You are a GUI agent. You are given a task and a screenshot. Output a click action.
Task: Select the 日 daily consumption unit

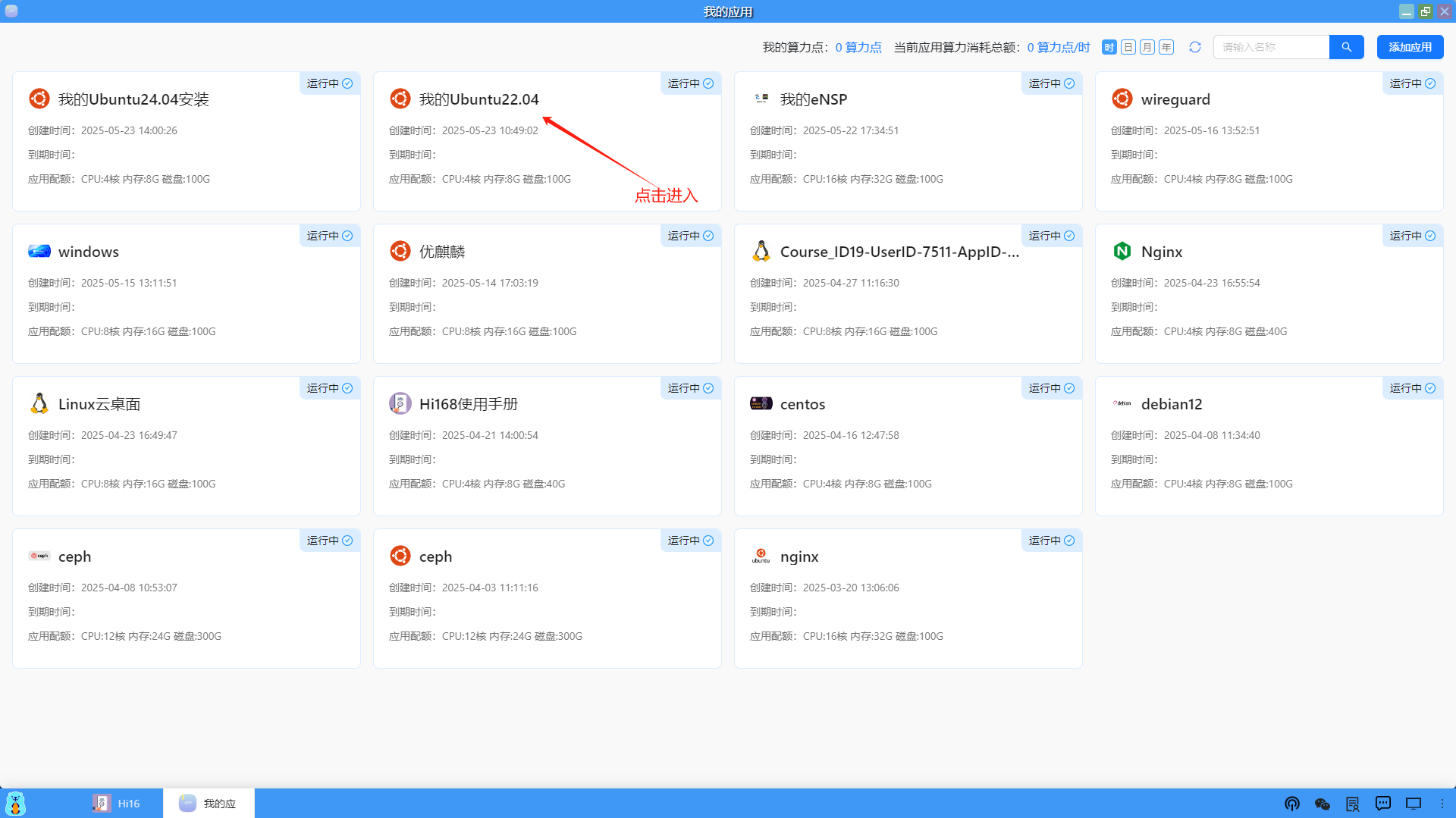tap(1128, 47)
